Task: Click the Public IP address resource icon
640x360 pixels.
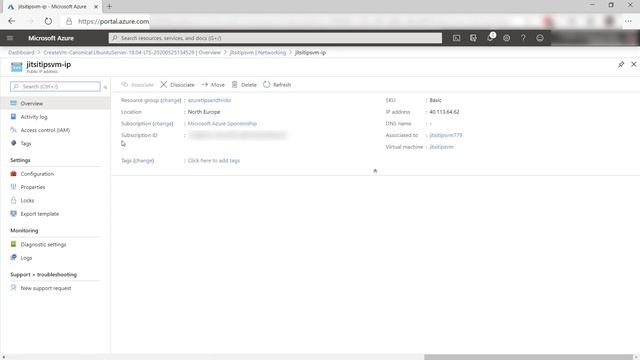Action: [16, 67]
